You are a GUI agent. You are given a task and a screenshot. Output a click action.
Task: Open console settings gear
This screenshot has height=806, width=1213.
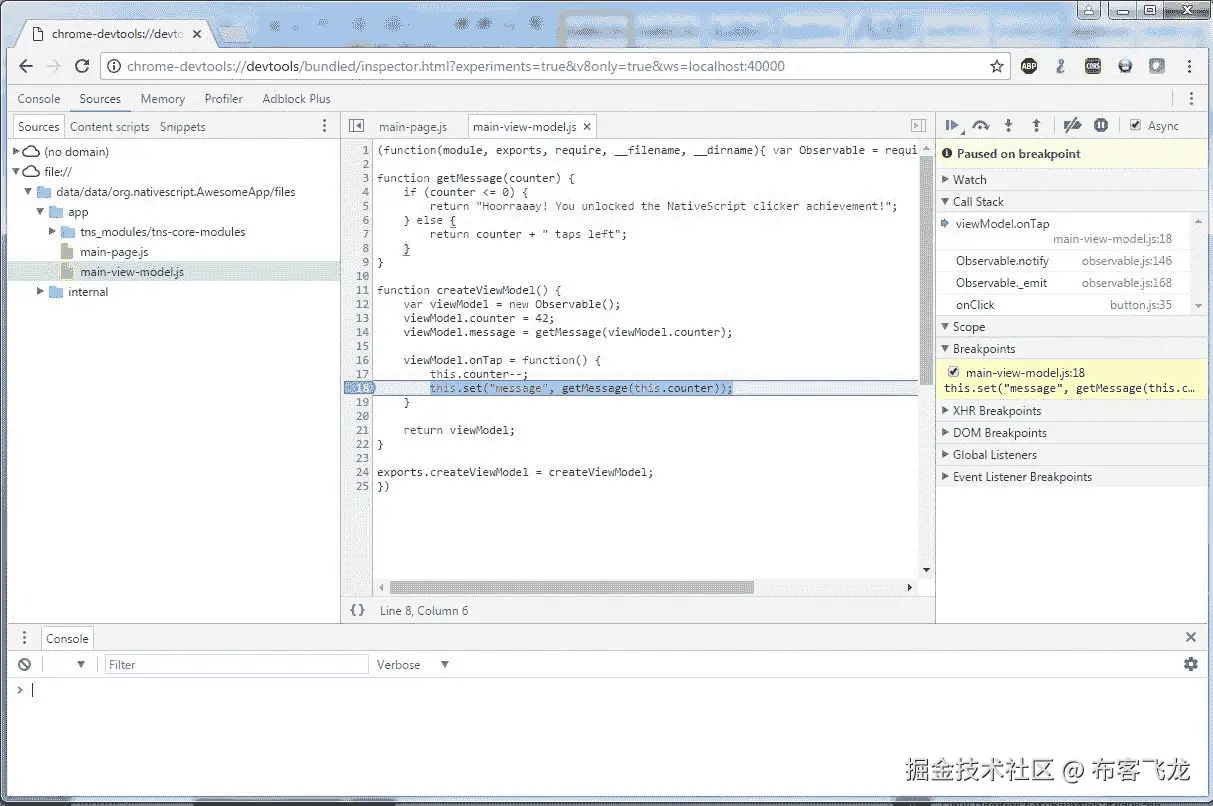coord(1190,664)
